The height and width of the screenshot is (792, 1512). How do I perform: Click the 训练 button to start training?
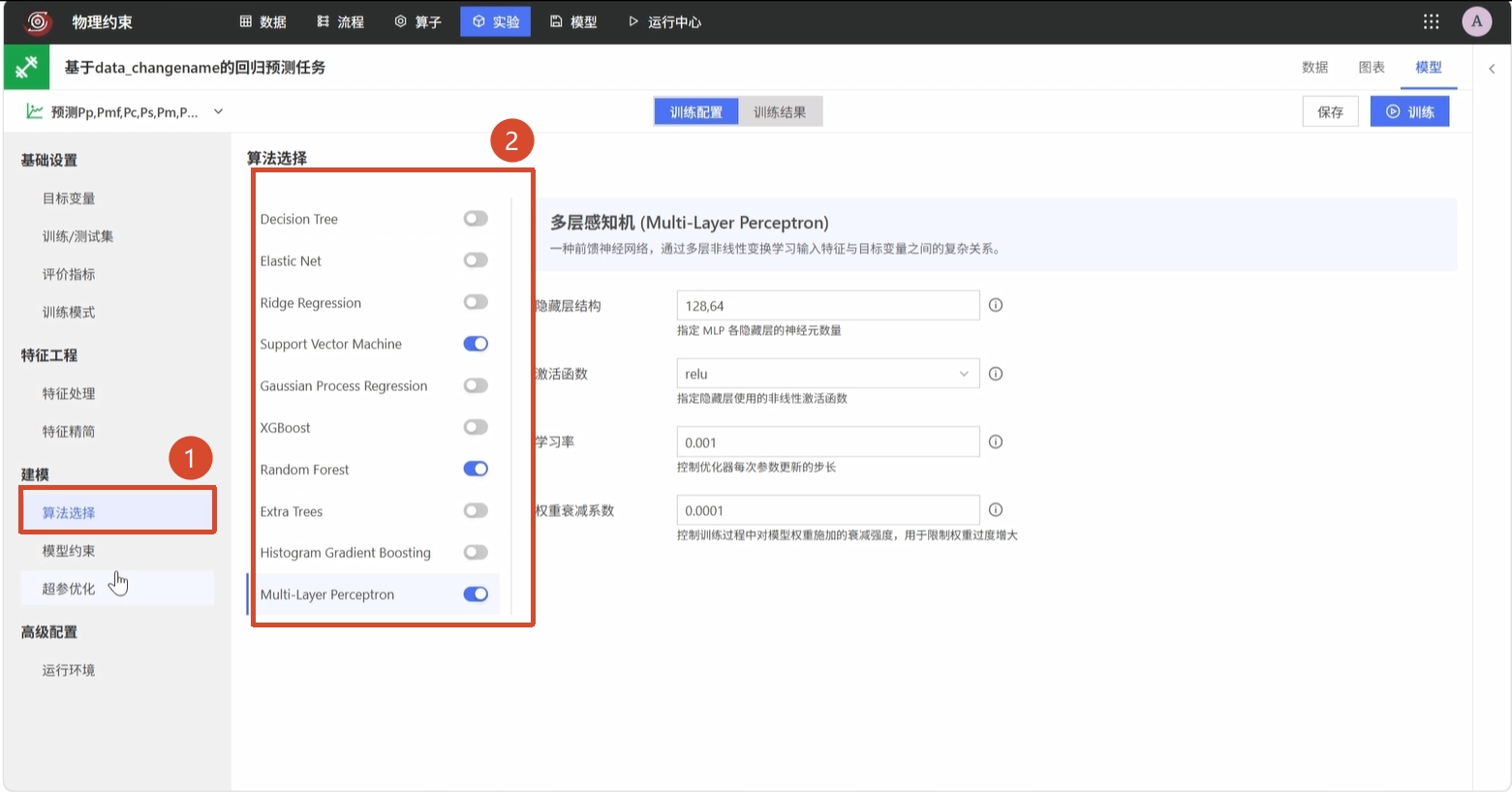coord(1409,111)
